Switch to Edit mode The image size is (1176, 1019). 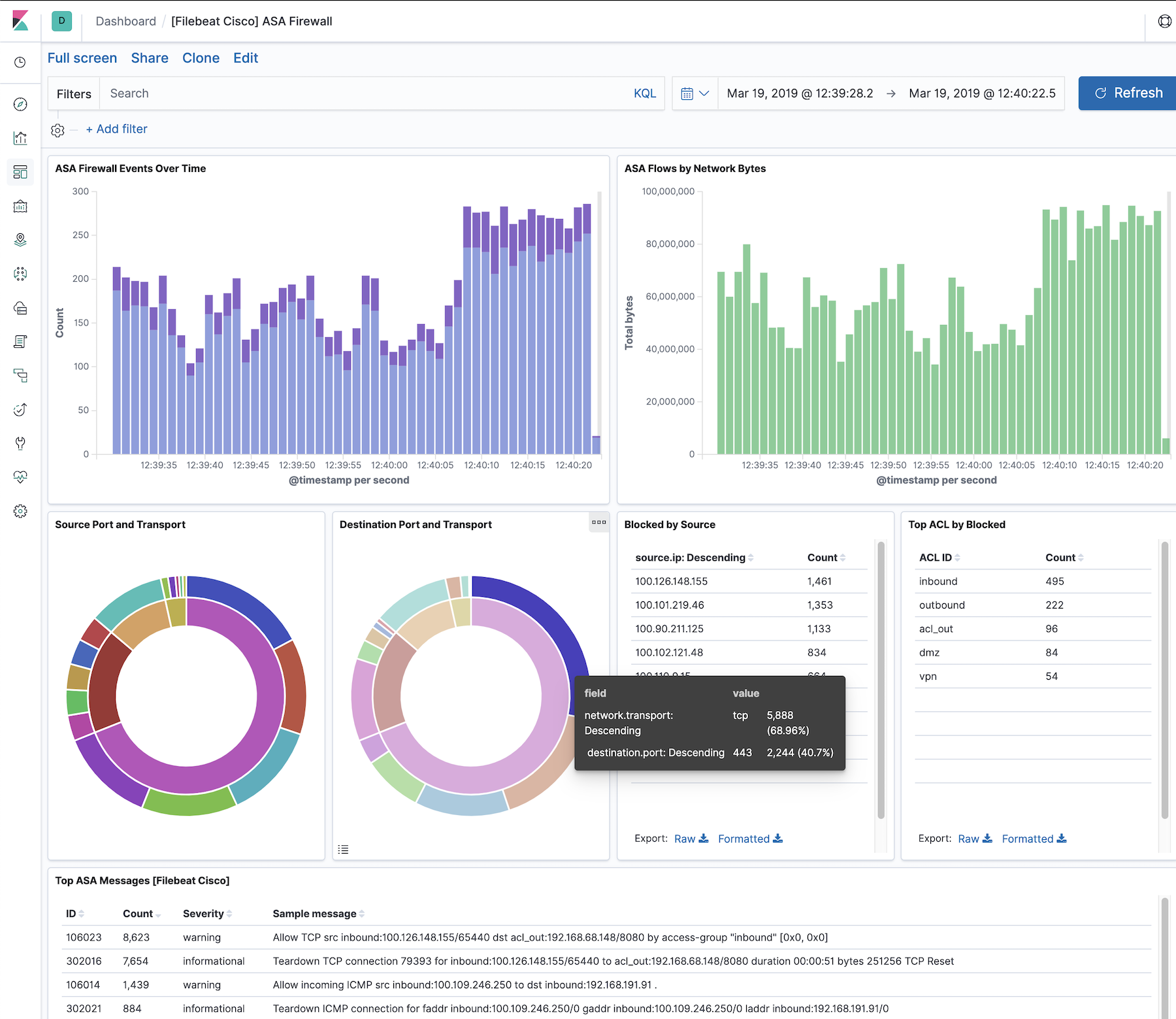[x=245, y=58]
